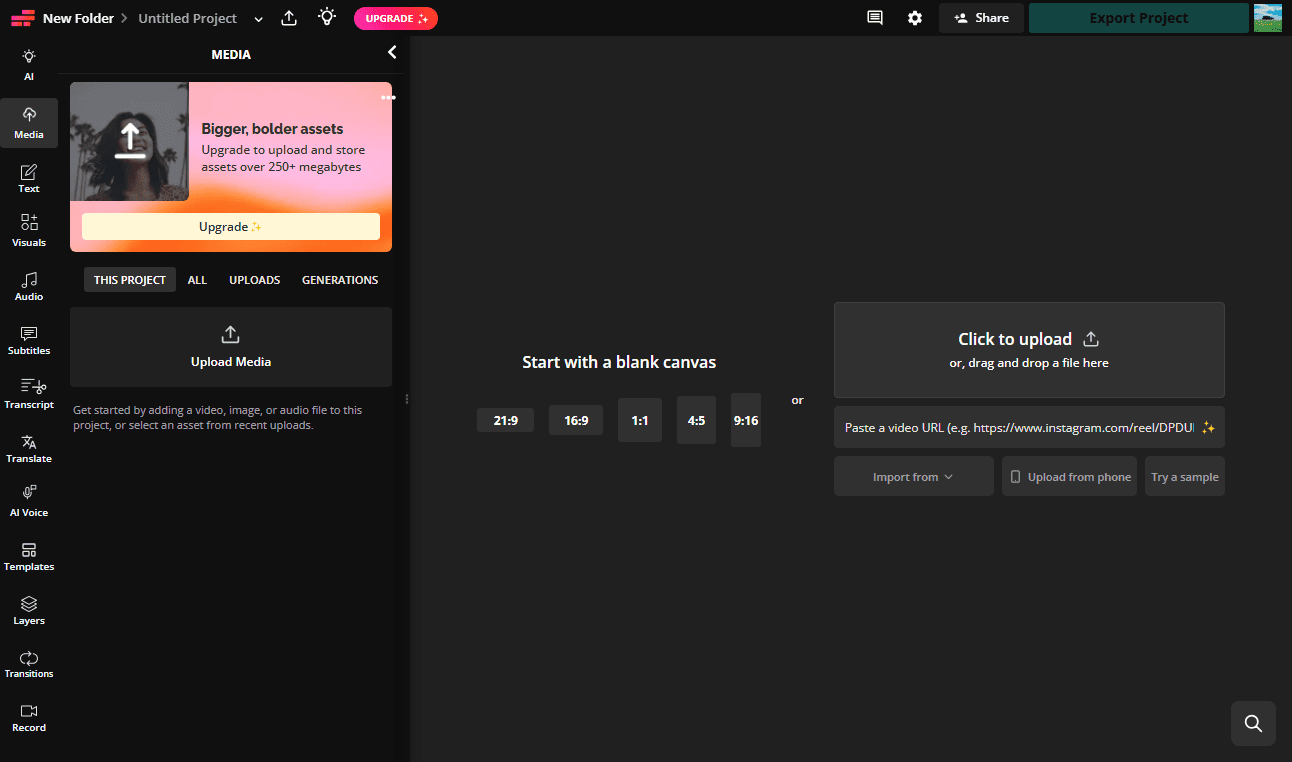Open the Record panel
This screenshot has width=1292, height=762.
pos(29,718)
